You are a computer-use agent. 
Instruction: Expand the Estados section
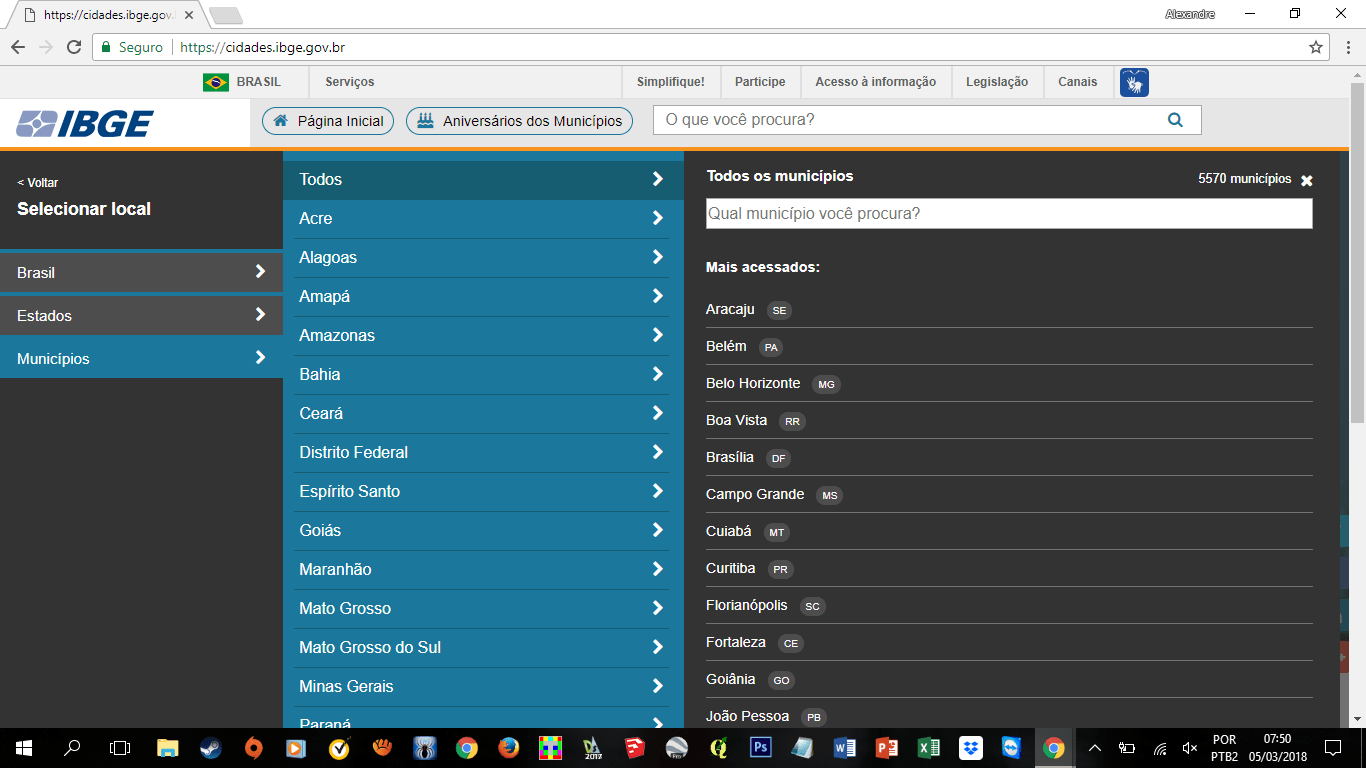tap(141, 315)
